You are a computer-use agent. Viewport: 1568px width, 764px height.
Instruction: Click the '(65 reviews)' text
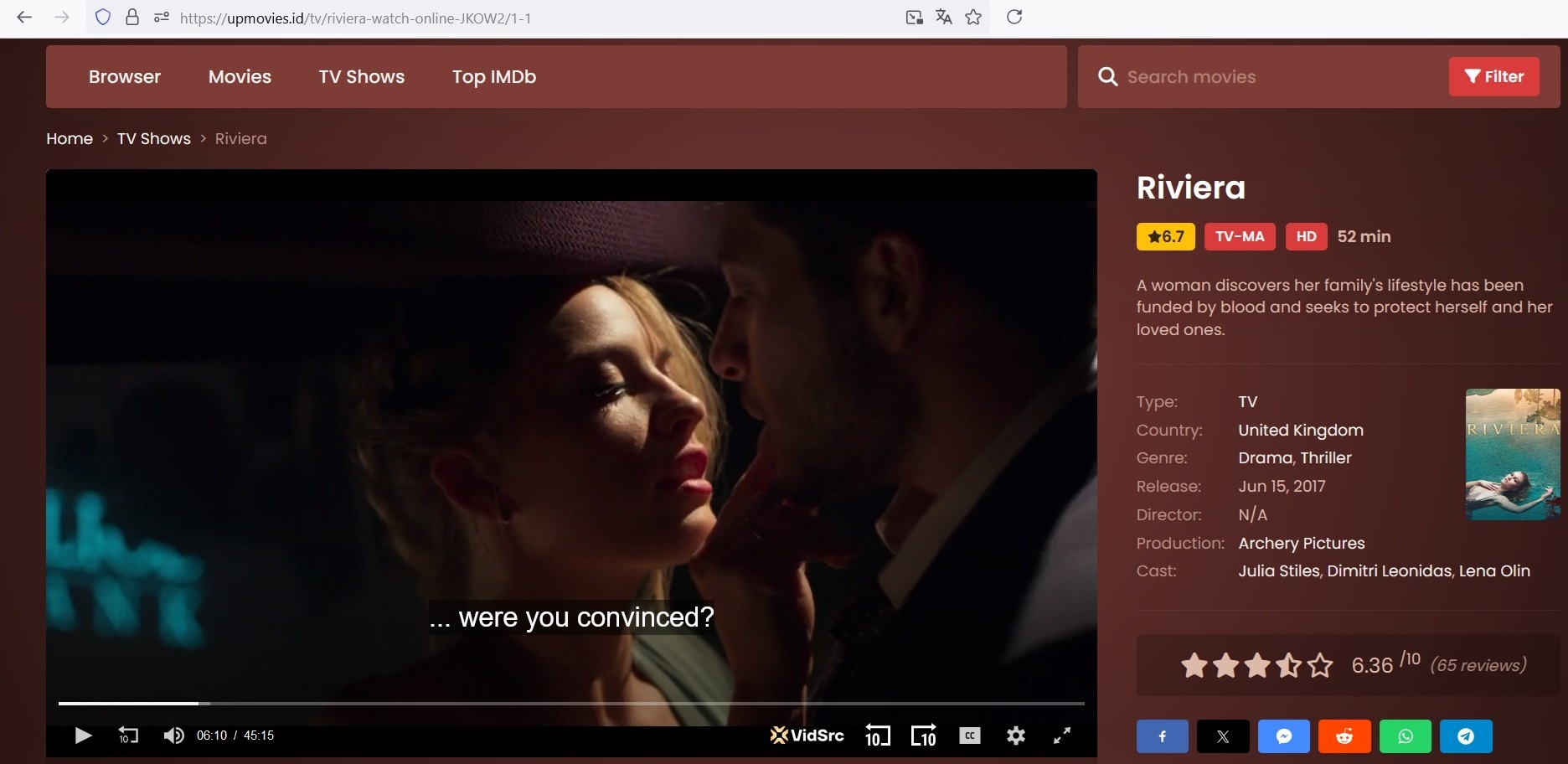click(x=1478, y=666)
